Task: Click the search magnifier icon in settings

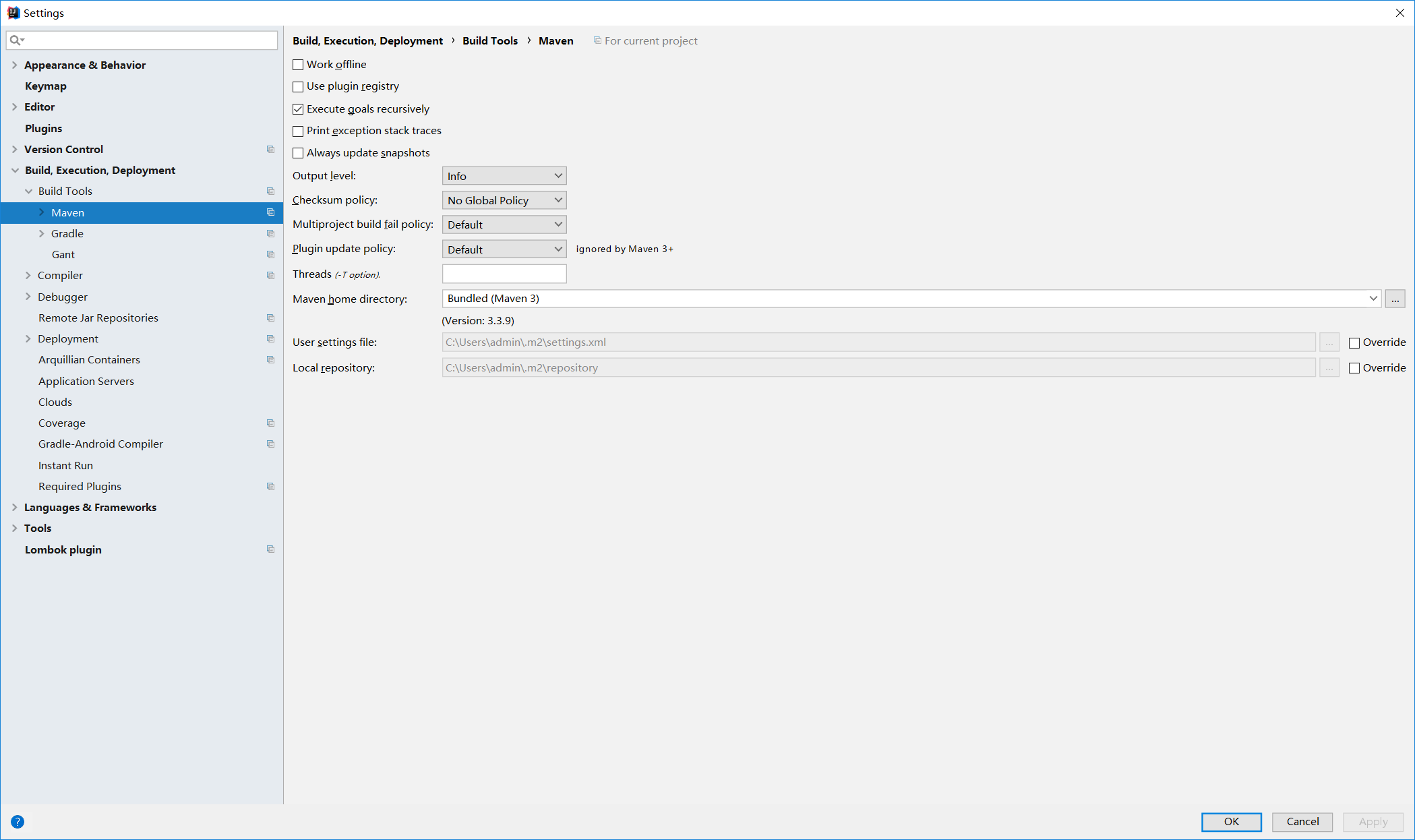Action: pyautogui.click(x=16, y=40)
